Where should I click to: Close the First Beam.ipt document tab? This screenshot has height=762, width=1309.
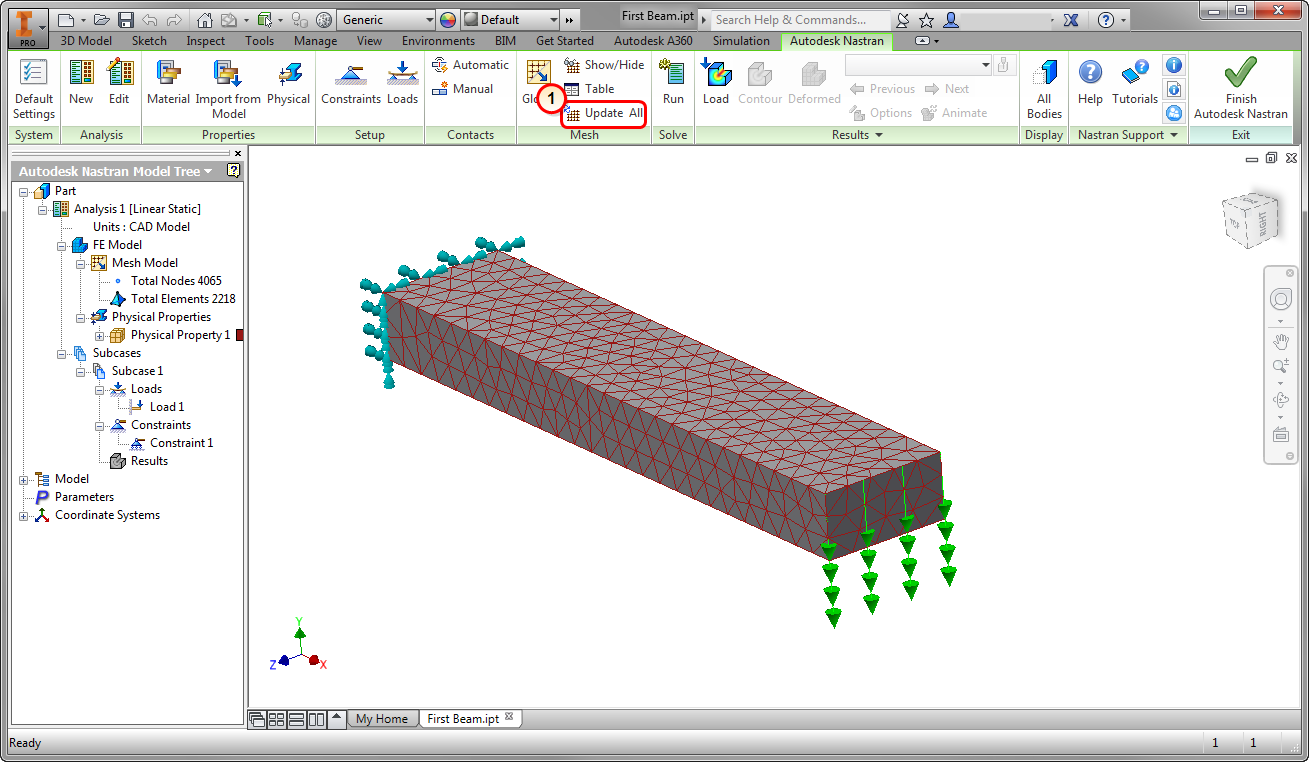click(509, 717)
